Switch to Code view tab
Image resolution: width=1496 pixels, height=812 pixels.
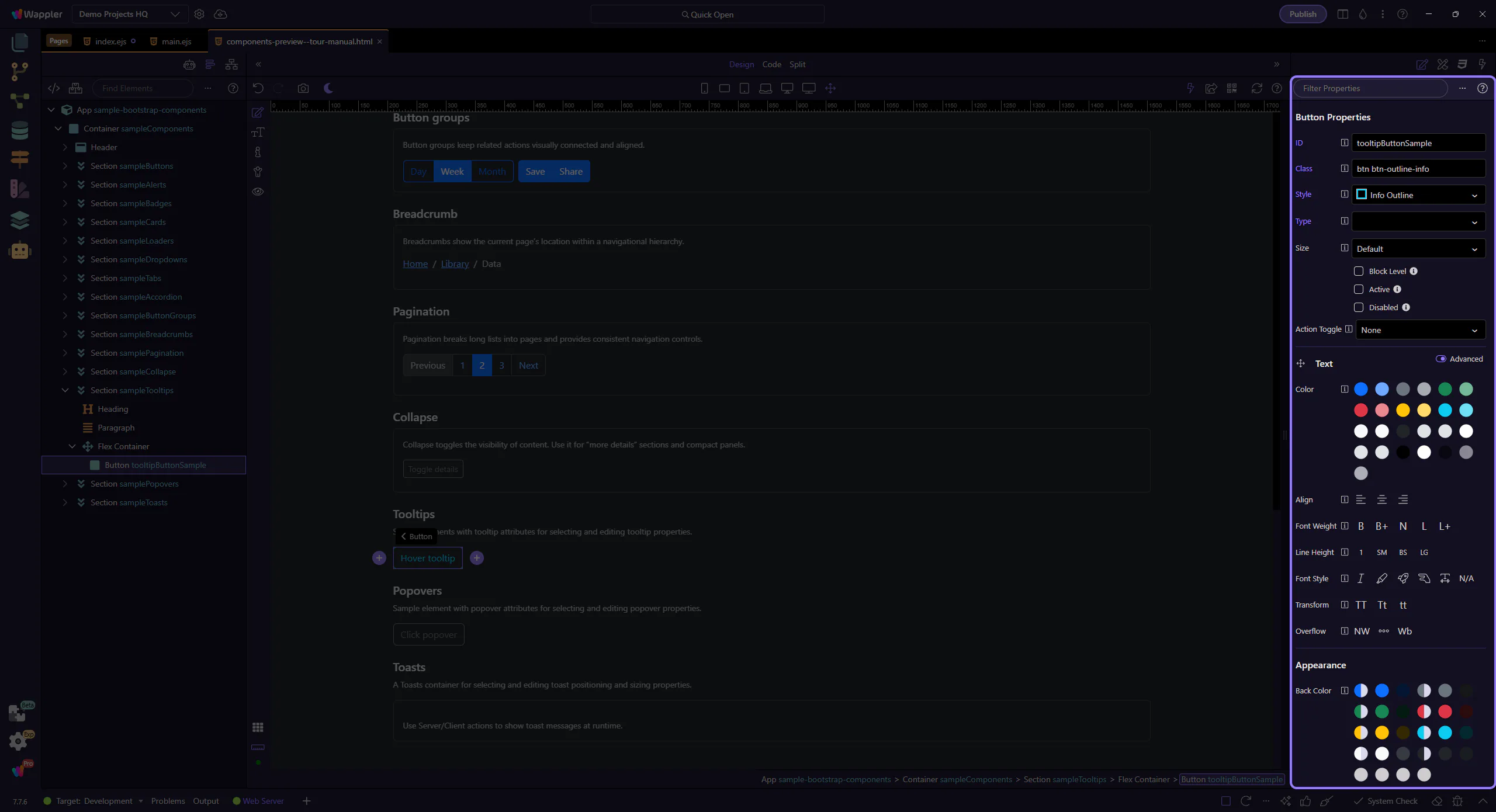coord(771,64)
